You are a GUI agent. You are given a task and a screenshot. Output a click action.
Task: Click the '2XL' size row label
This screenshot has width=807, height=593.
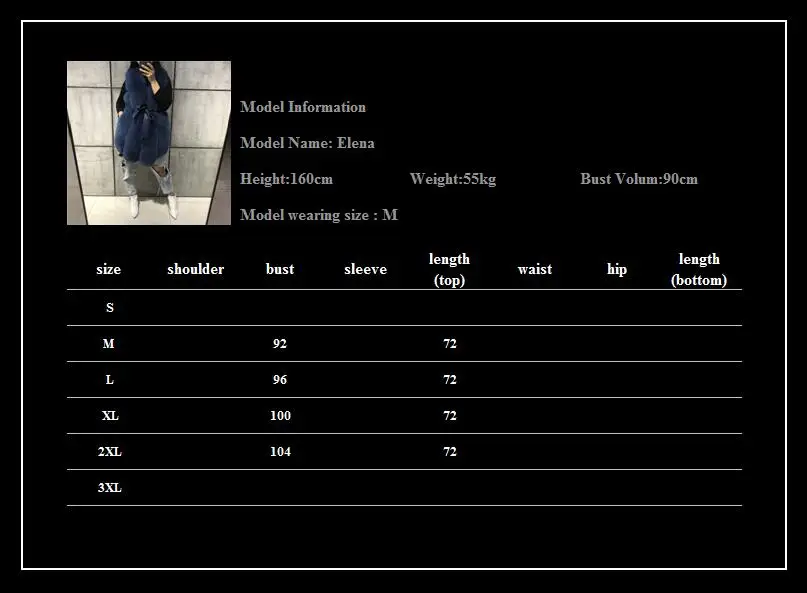pyautogui.click(x=110, y=452)
